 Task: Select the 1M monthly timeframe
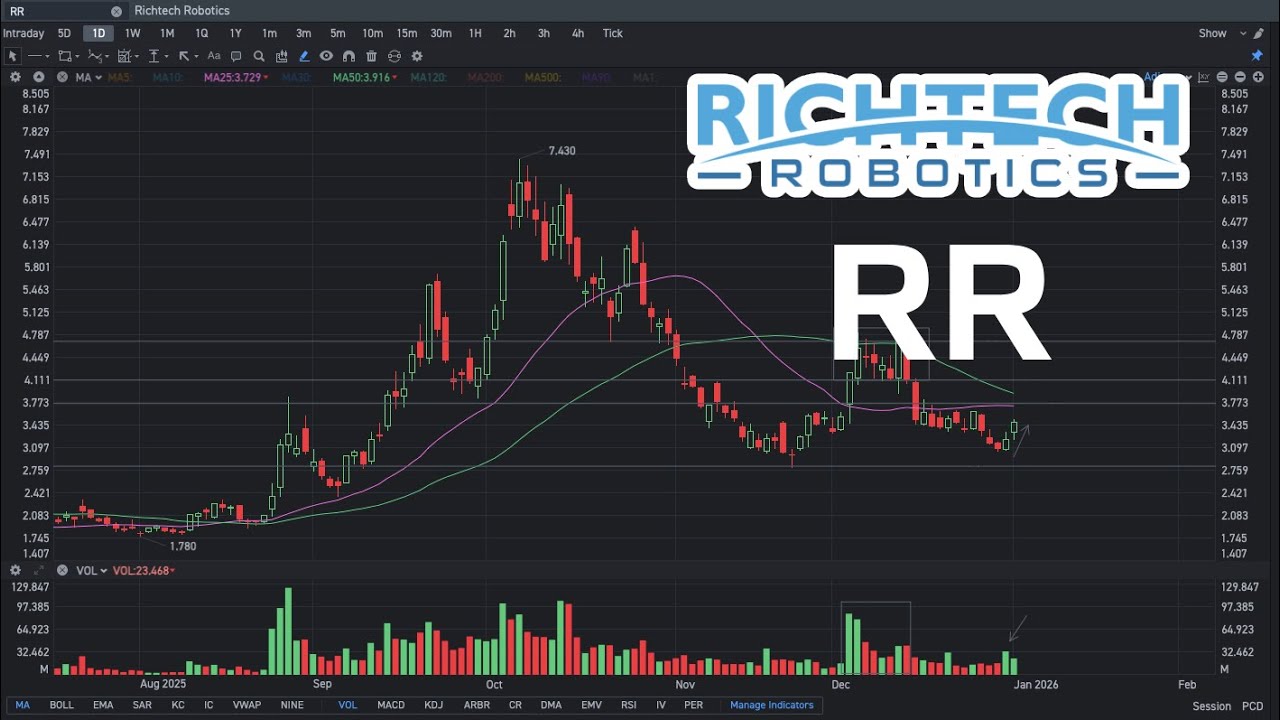[x=167, y=33]
